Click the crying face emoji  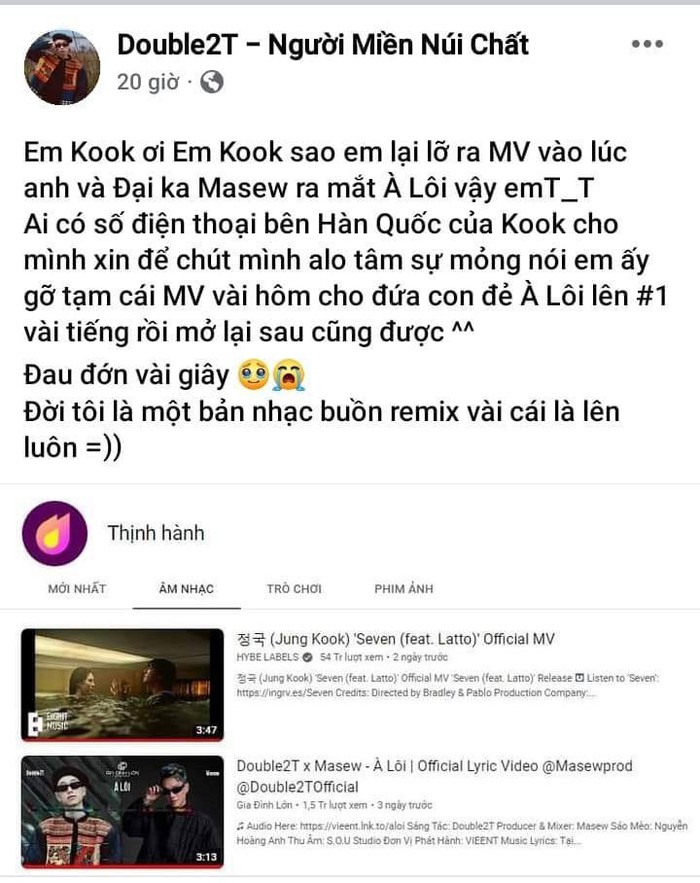tap(253, 376)
